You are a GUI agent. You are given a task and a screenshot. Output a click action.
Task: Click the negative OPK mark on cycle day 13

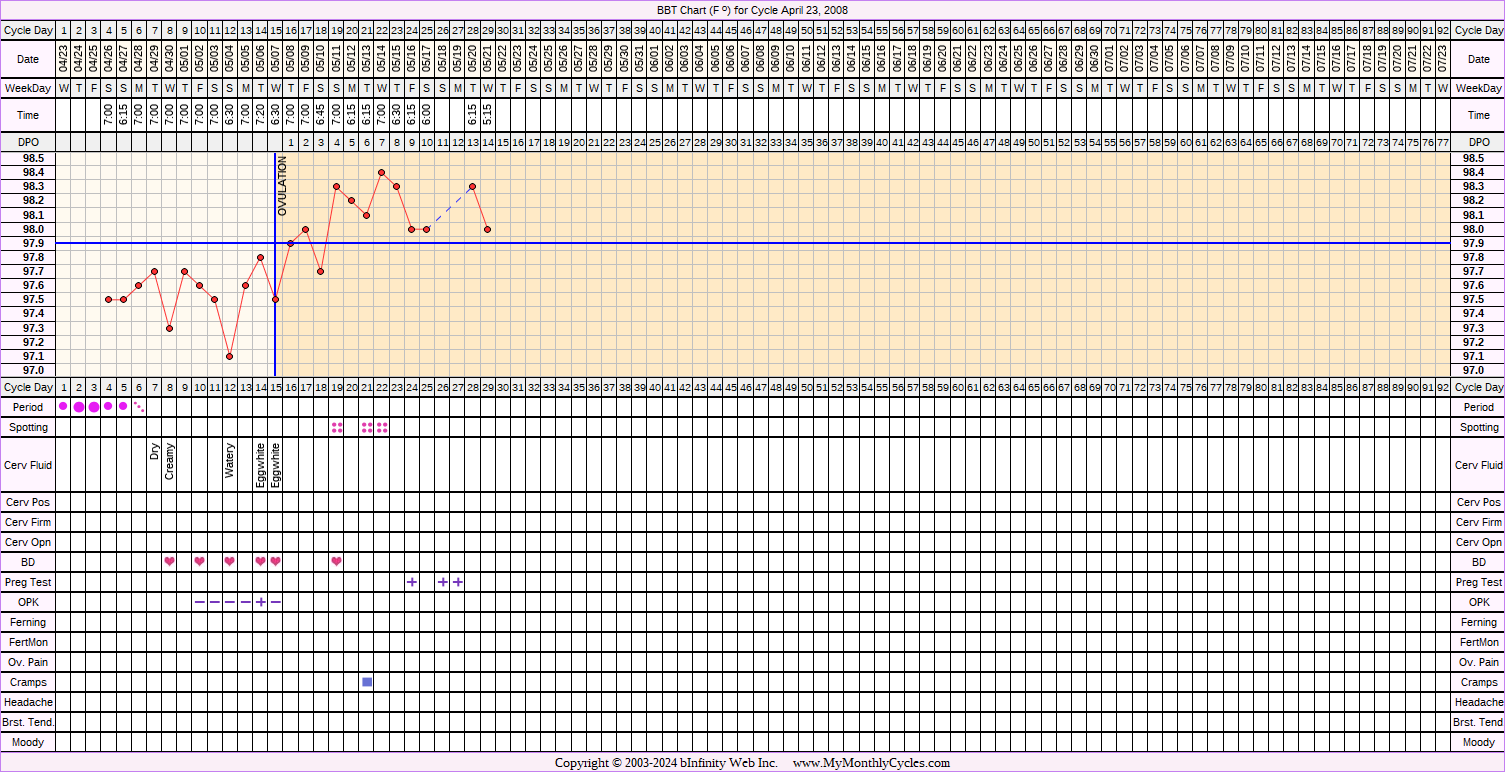click(x=245, y=602)
